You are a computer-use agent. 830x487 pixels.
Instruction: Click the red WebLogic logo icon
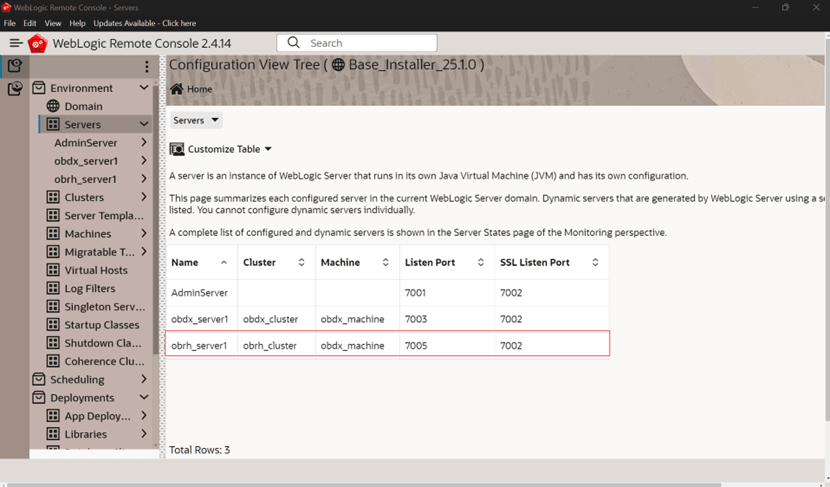coord(38,43)
